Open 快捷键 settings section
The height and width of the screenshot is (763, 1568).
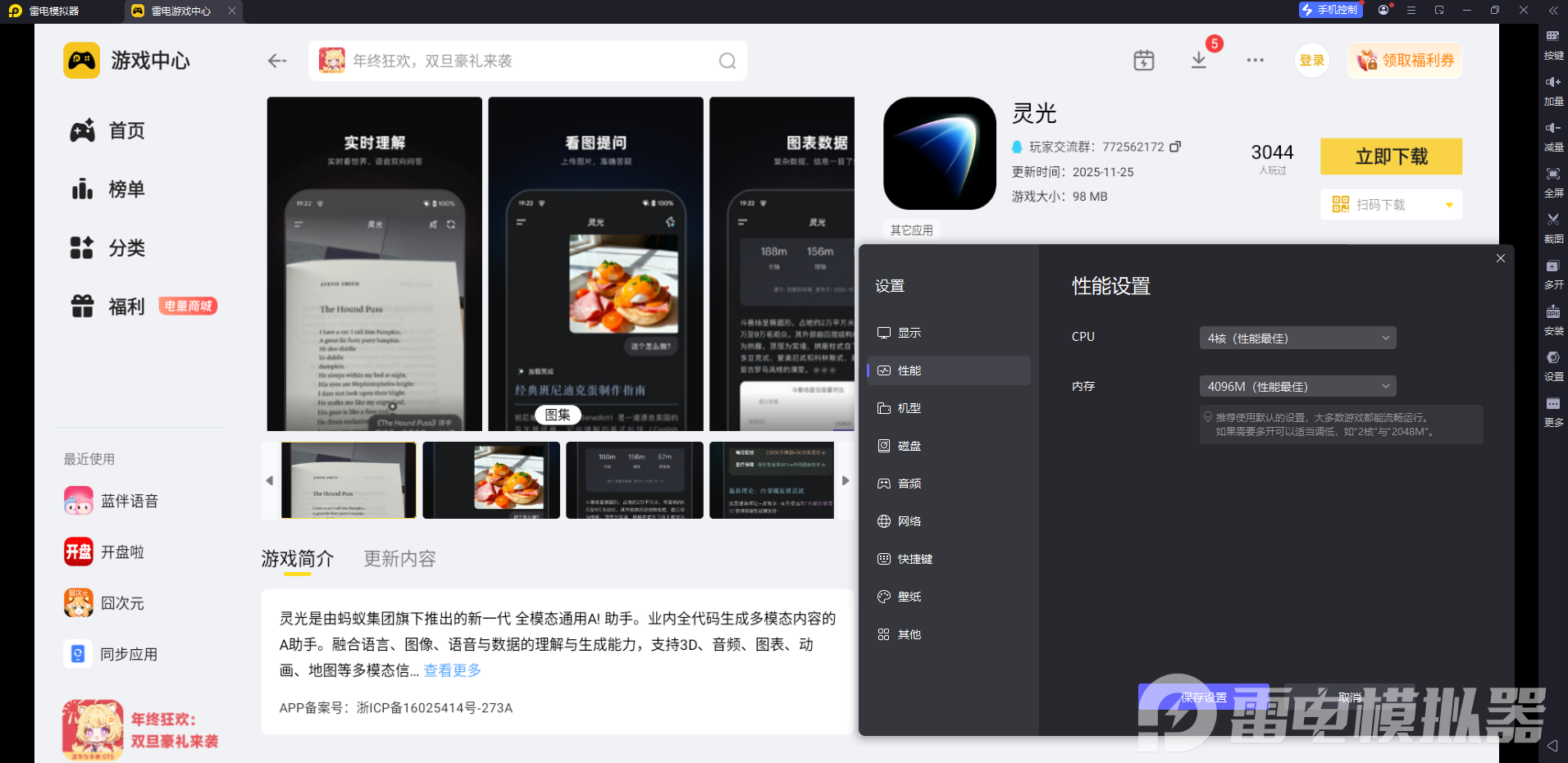pos(949,559)
